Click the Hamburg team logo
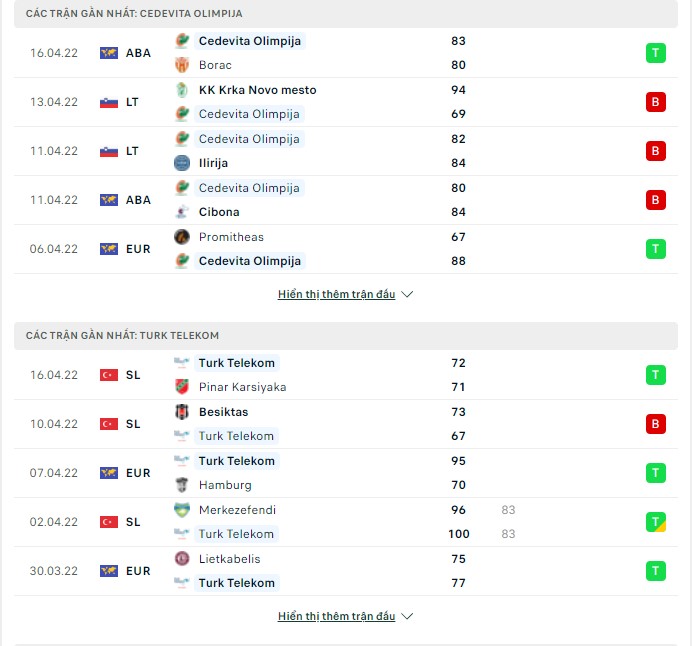The width and height of the screenshot is (692, 646). pyautogui.click(x=182, y=485)
